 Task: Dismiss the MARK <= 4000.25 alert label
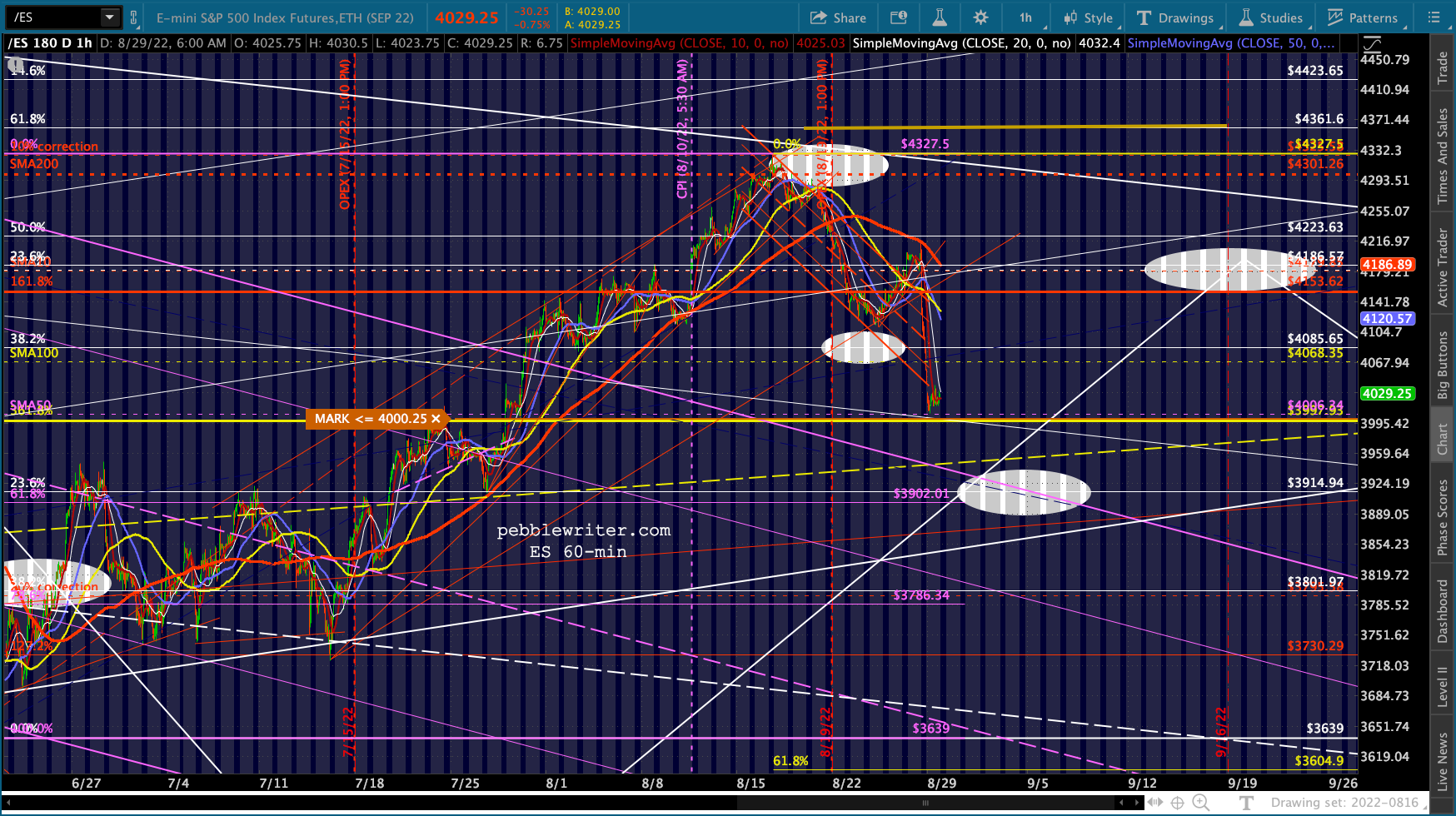tap(436, 419)
